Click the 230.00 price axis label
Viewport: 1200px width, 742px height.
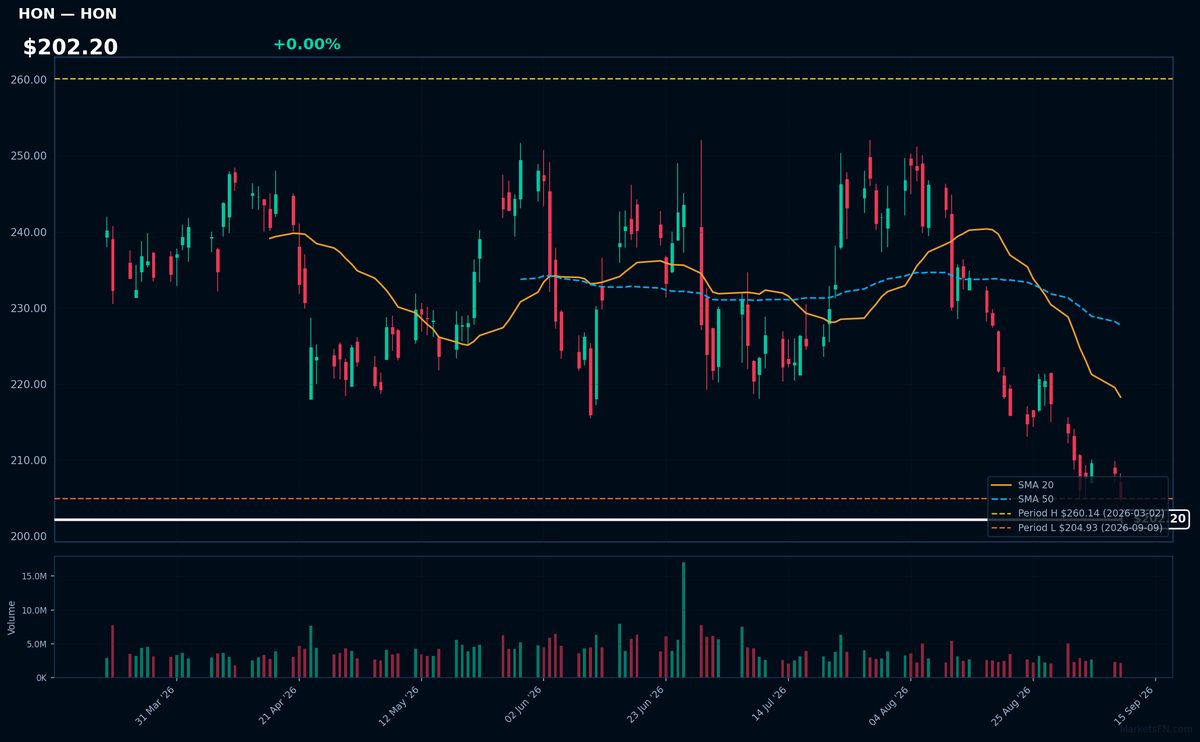coord(30,308)
